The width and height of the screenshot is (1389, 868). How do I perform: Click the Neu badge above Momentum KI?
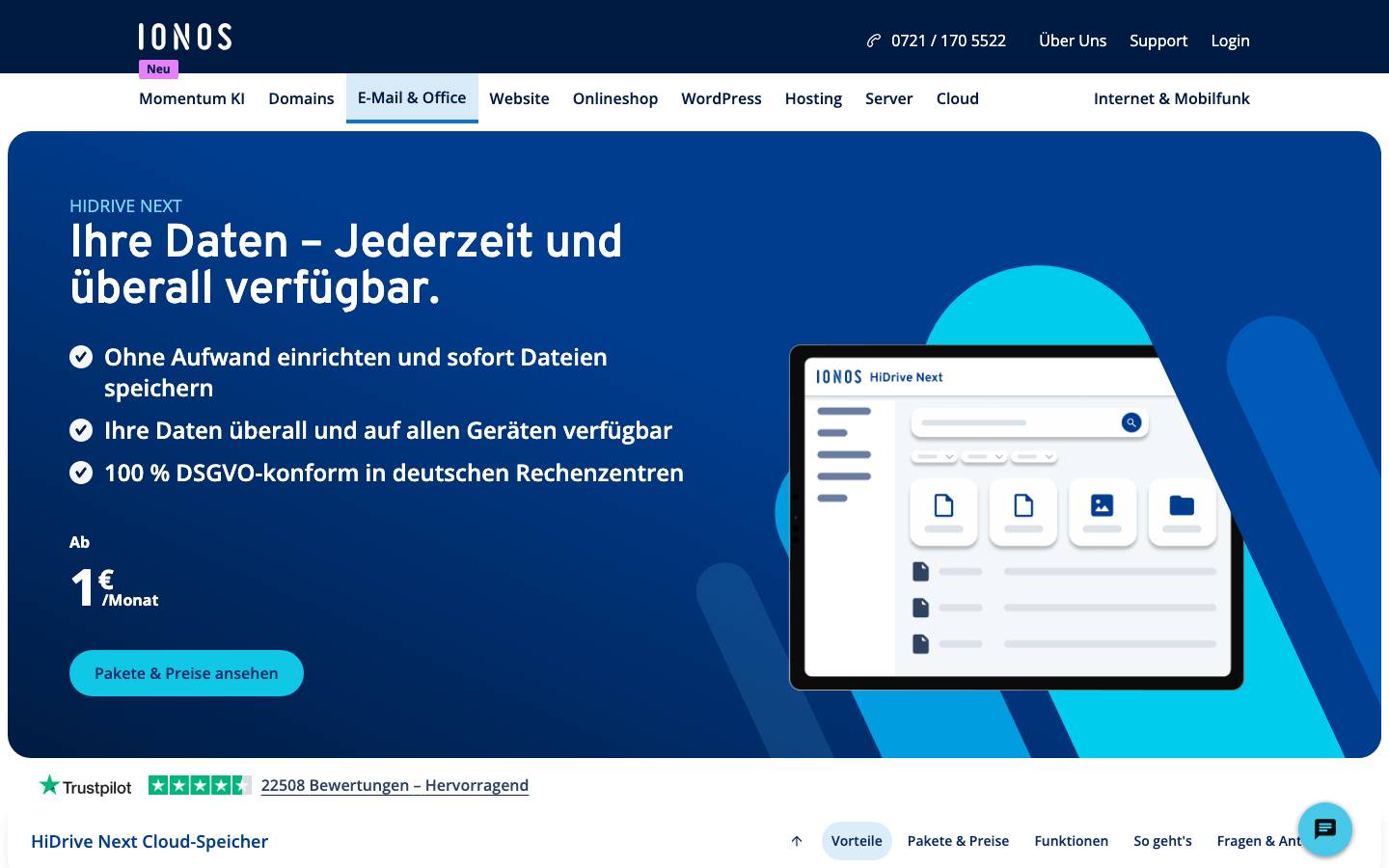pyautogui.click(x=158, y=69)
